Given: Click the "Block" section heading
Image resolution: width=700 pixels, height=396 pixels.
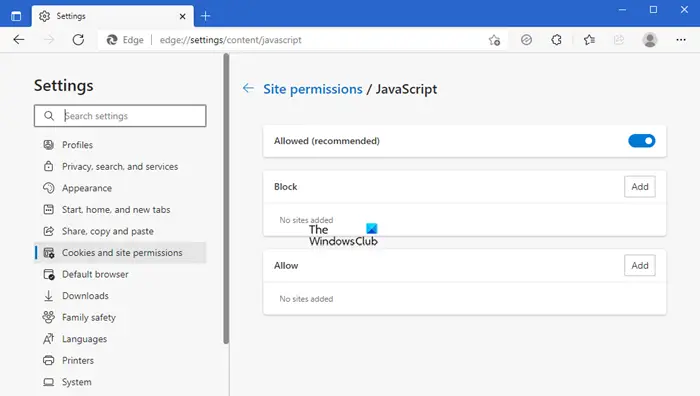Looking at the screenshot, I should (286, 187).
